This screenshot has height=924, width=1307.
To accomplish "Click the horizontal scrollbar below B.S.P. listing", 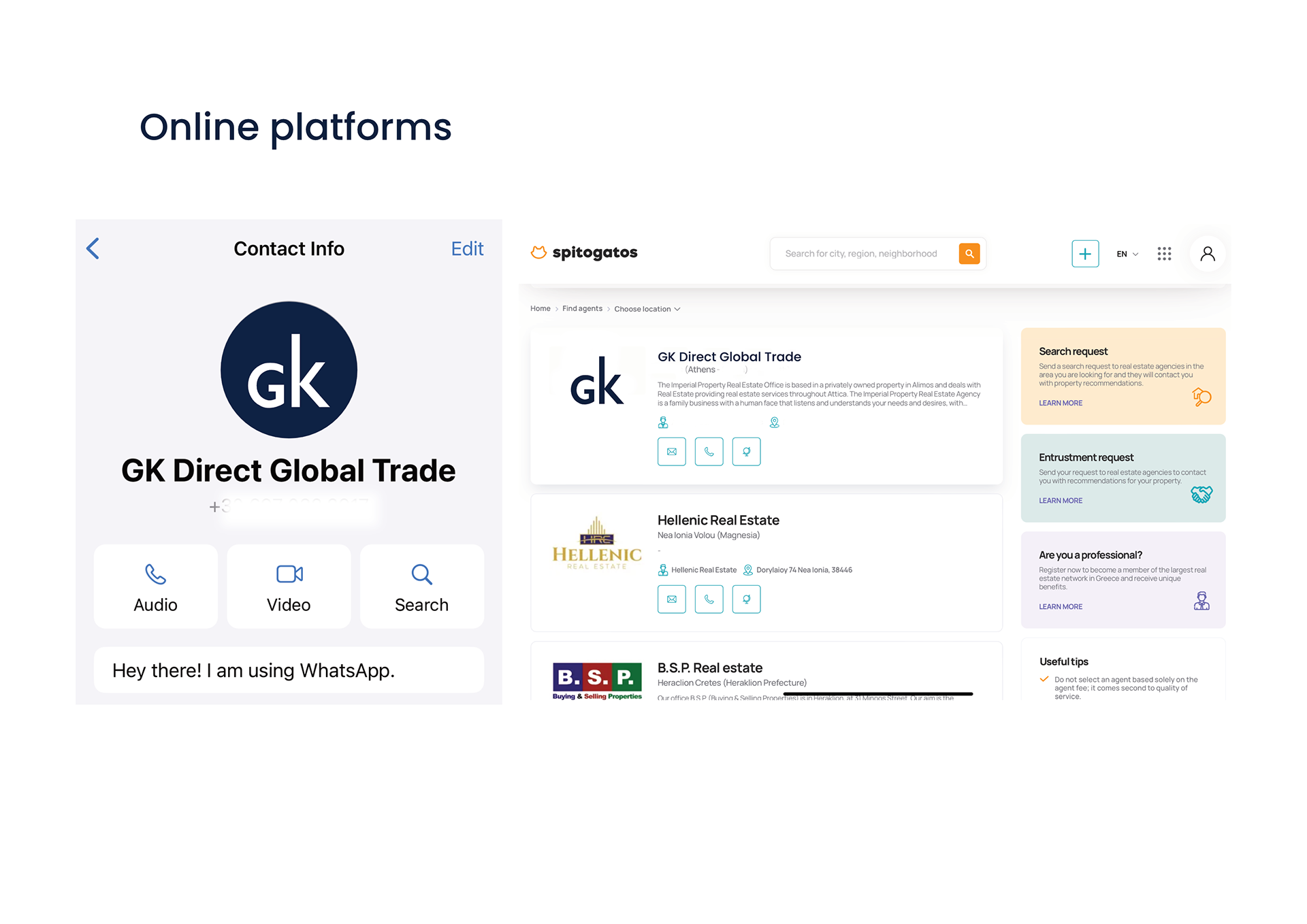I will tap(878, 694).
